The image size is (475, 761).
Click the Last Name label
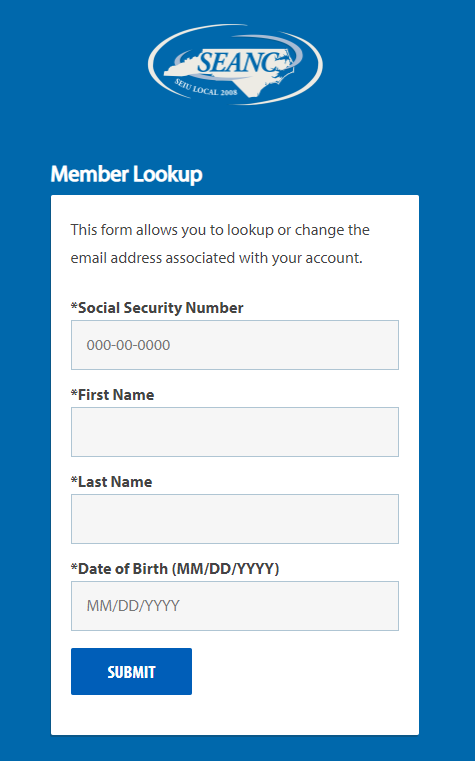coord(112,481)
